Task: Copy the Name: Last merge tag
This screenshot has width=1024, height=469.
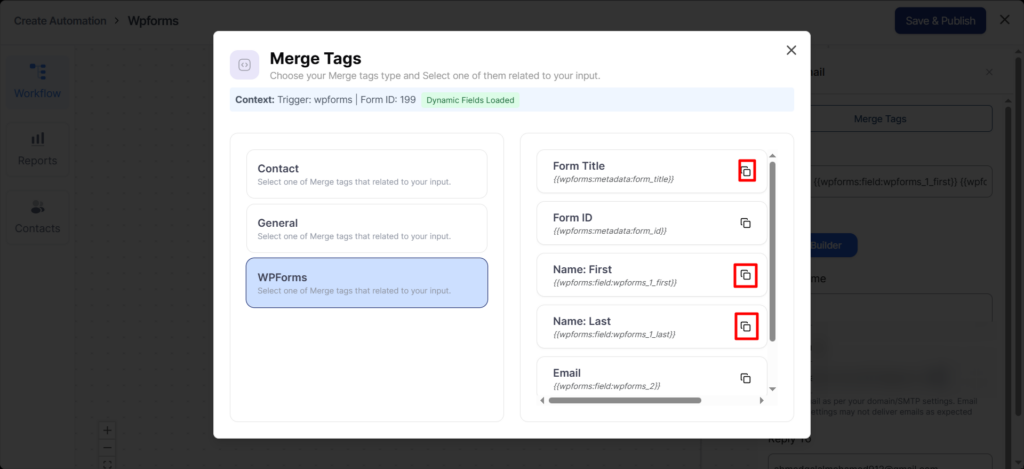Action: (x=745, y=326)
